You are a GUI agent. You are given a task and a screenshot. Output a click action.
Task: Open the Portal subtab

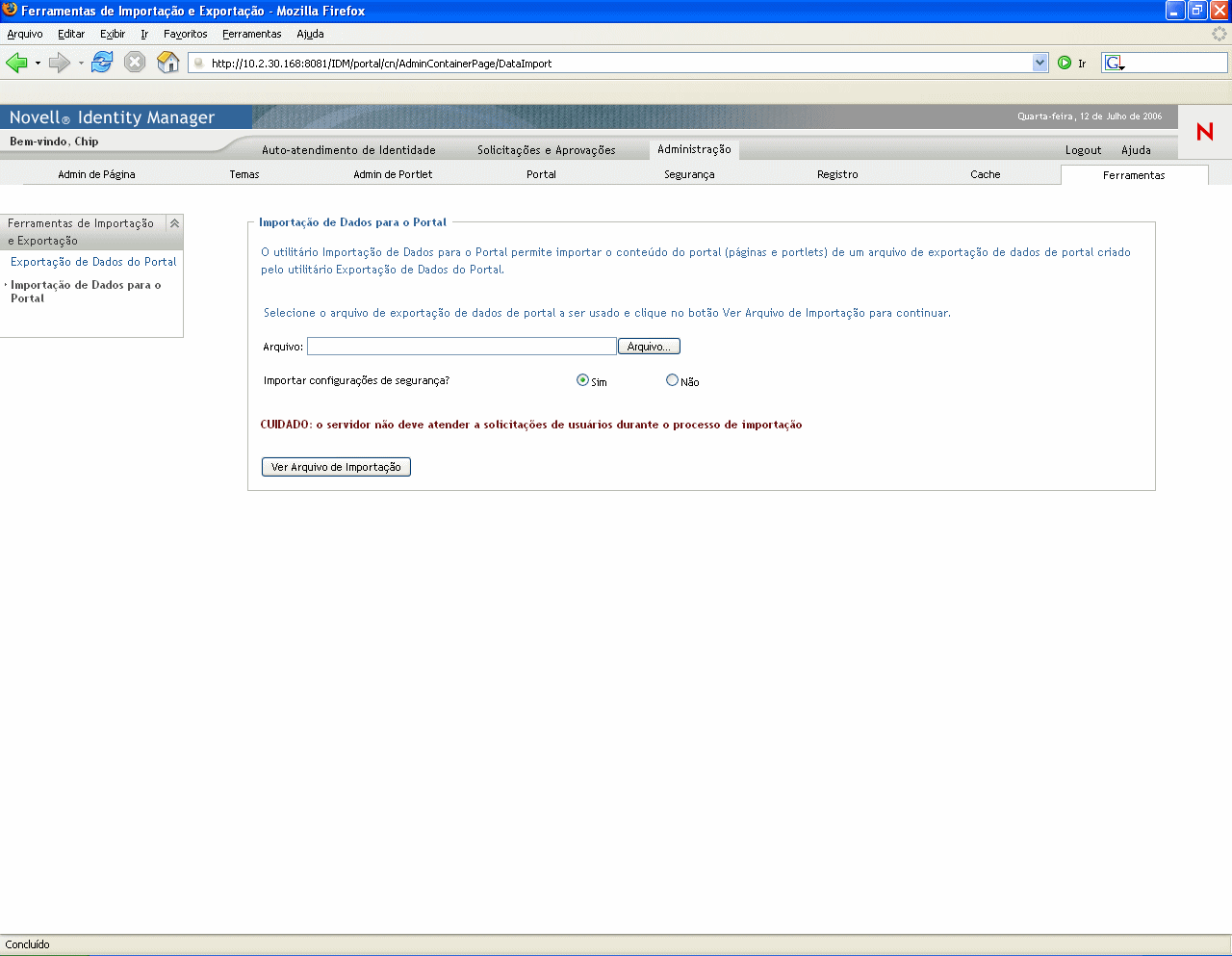pyautogui.click(x=541, y=174)
